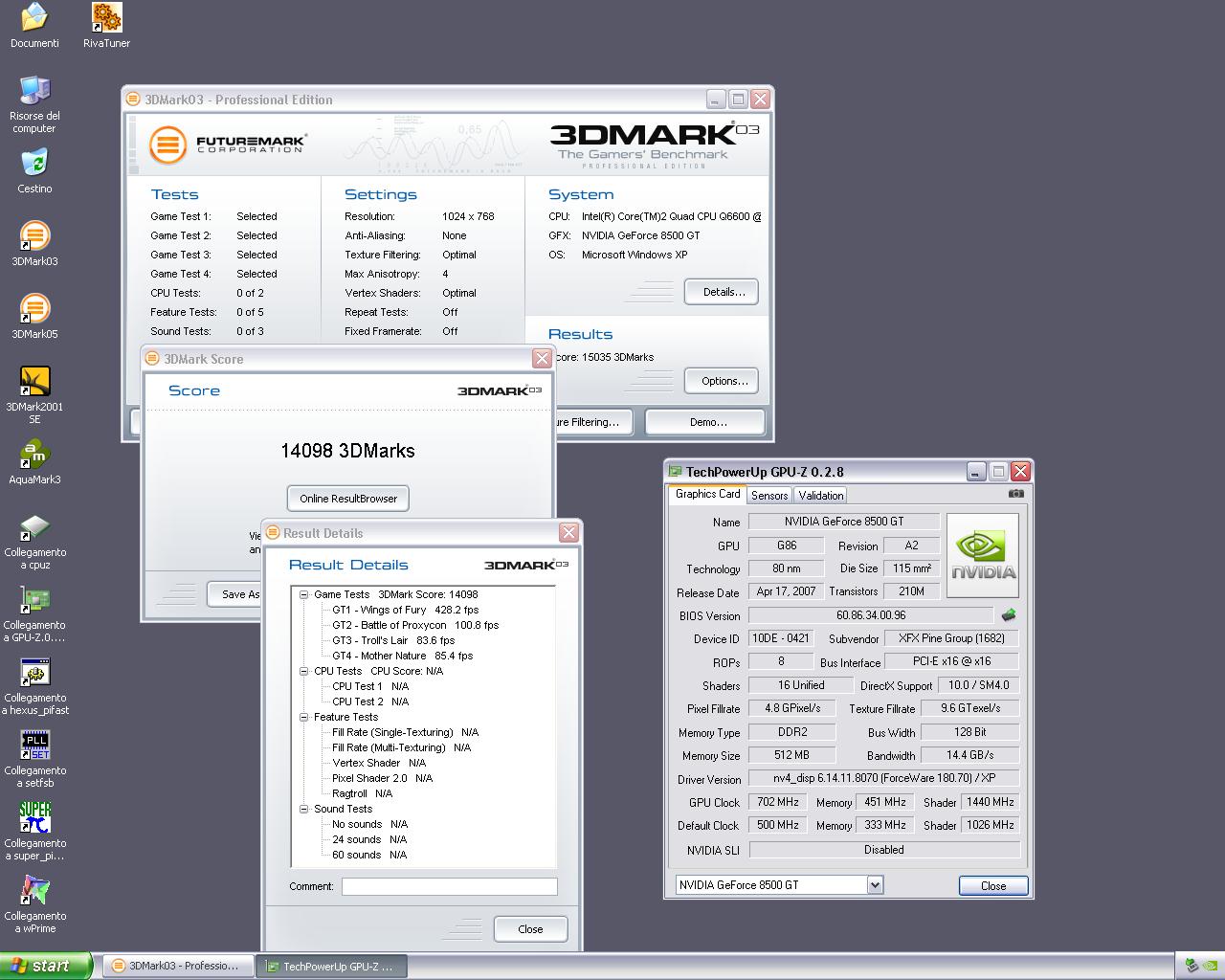
Task: Open the GPU-Z shortcut on the desktop
Action: [34, 599]
